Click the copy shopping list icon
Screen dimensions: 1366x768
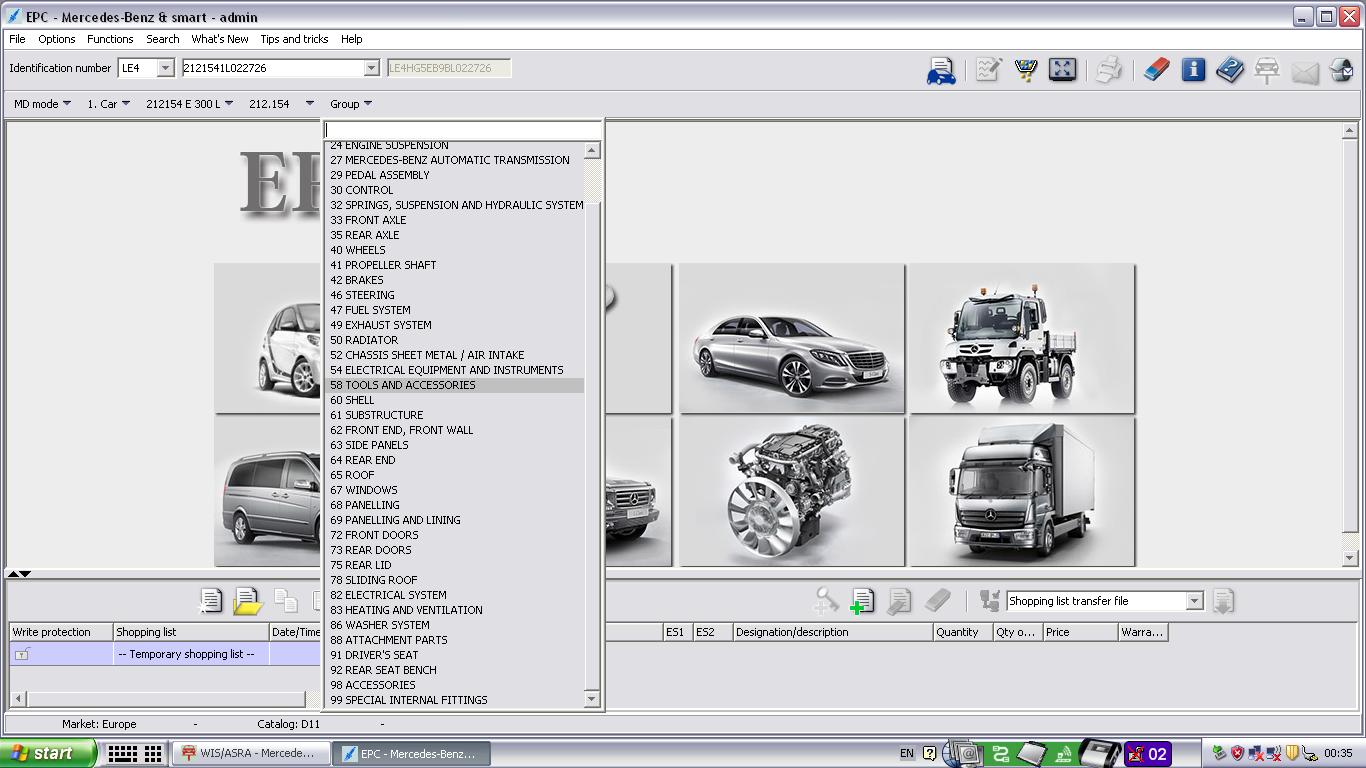coord(286,601)
